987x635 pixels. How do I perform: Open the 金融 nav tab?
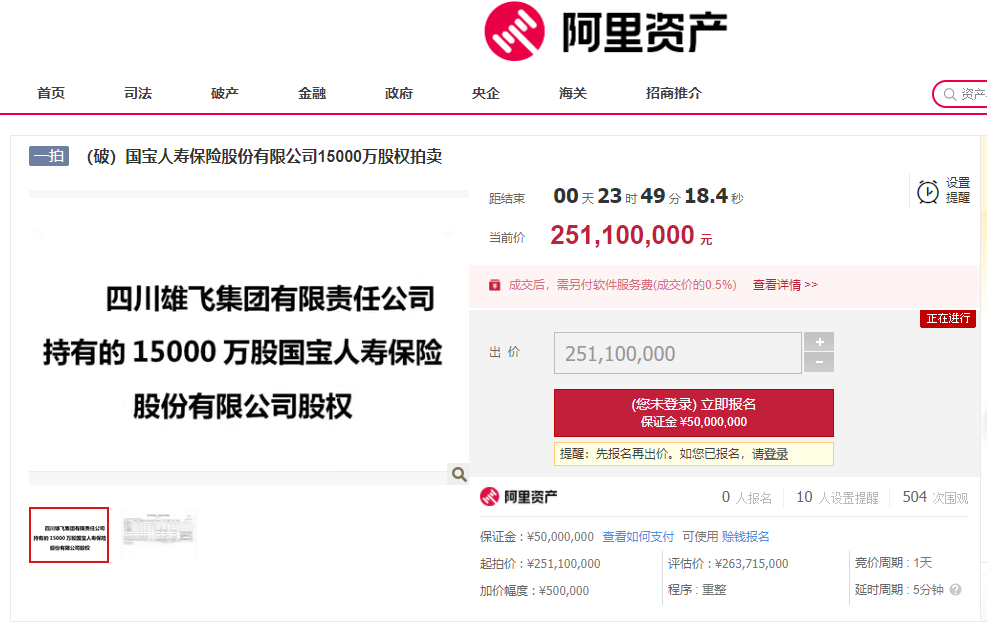pos(312,93)
